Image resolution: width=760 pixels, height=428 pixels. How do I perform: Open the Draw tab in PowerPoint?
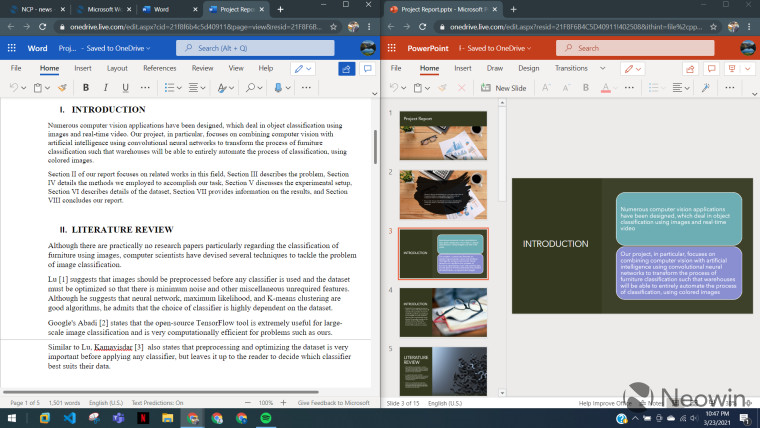pyautogui.click(x=495, y=68)
